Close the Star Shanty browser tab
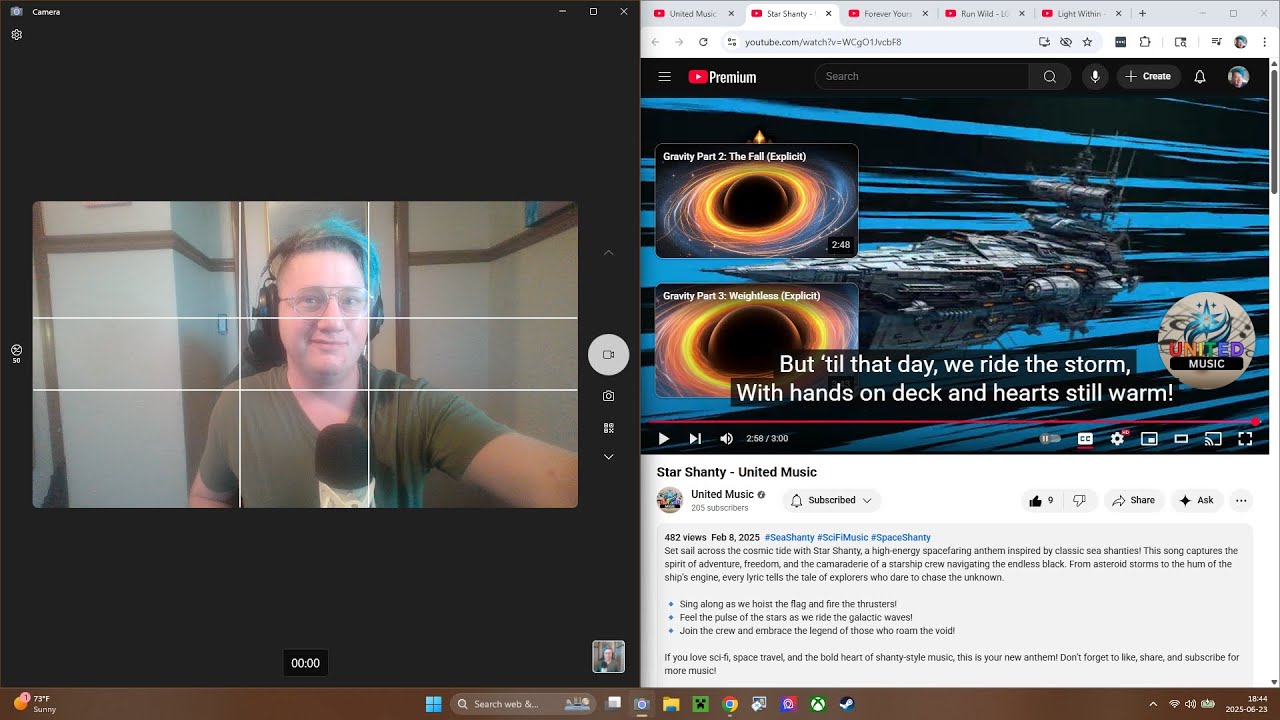This screenshot has width=1280, height=720. (x=828, y=14)
